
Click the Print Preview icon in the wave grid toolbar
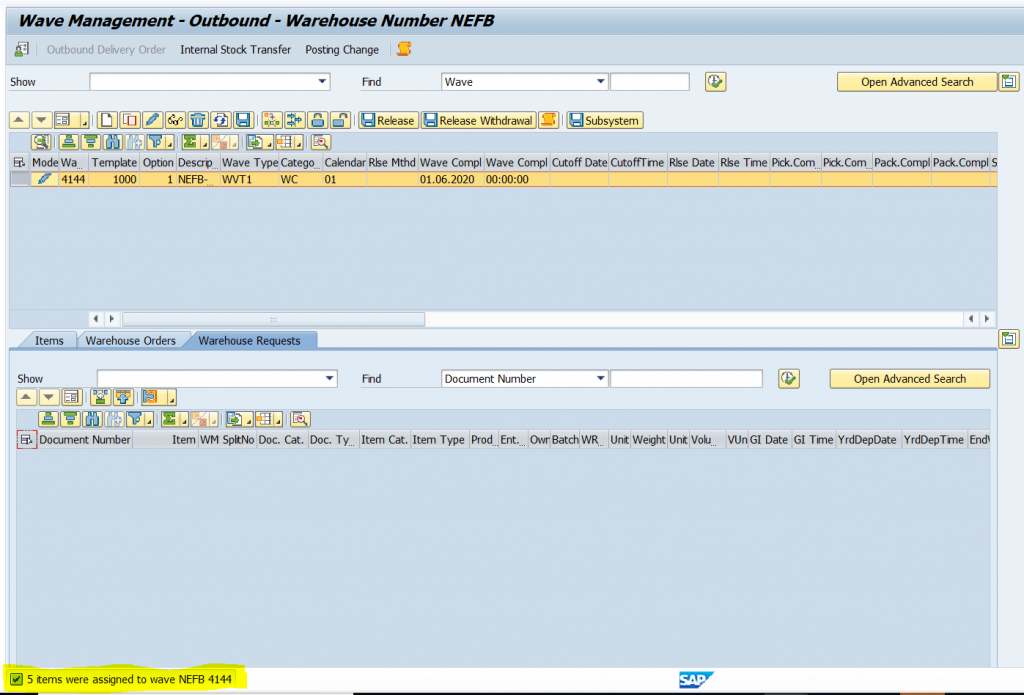pyautogui.click(x=321, y=142)
